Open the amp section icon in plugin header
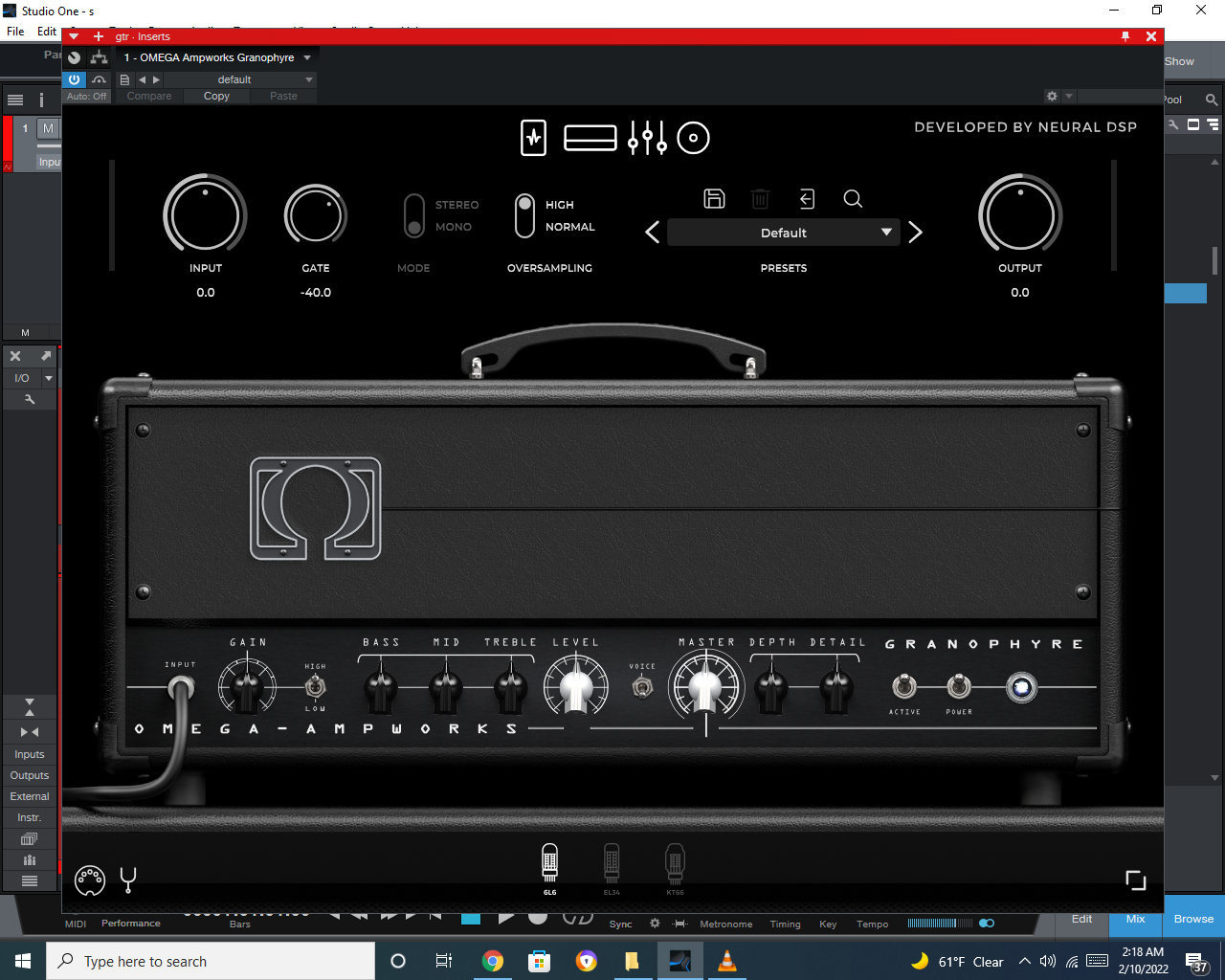This screenshot has width=1225, height=980. coord(533,138)
